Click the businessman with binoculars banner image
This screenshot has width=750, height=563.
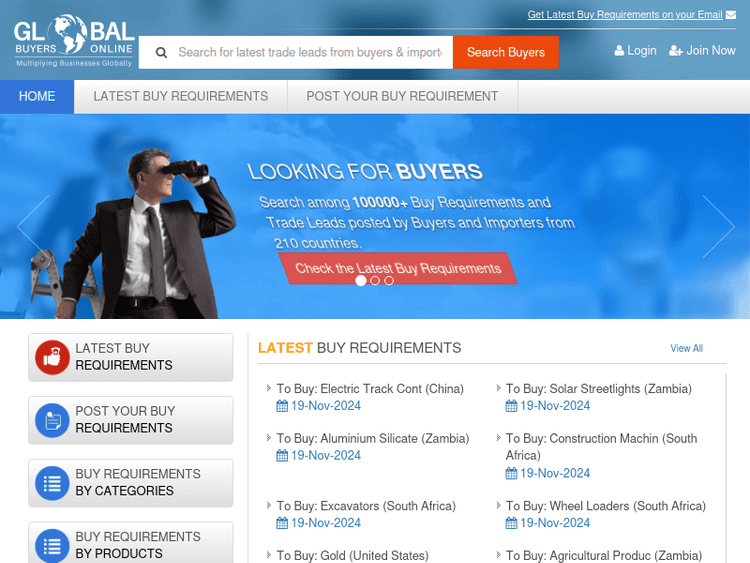point(135,234)
